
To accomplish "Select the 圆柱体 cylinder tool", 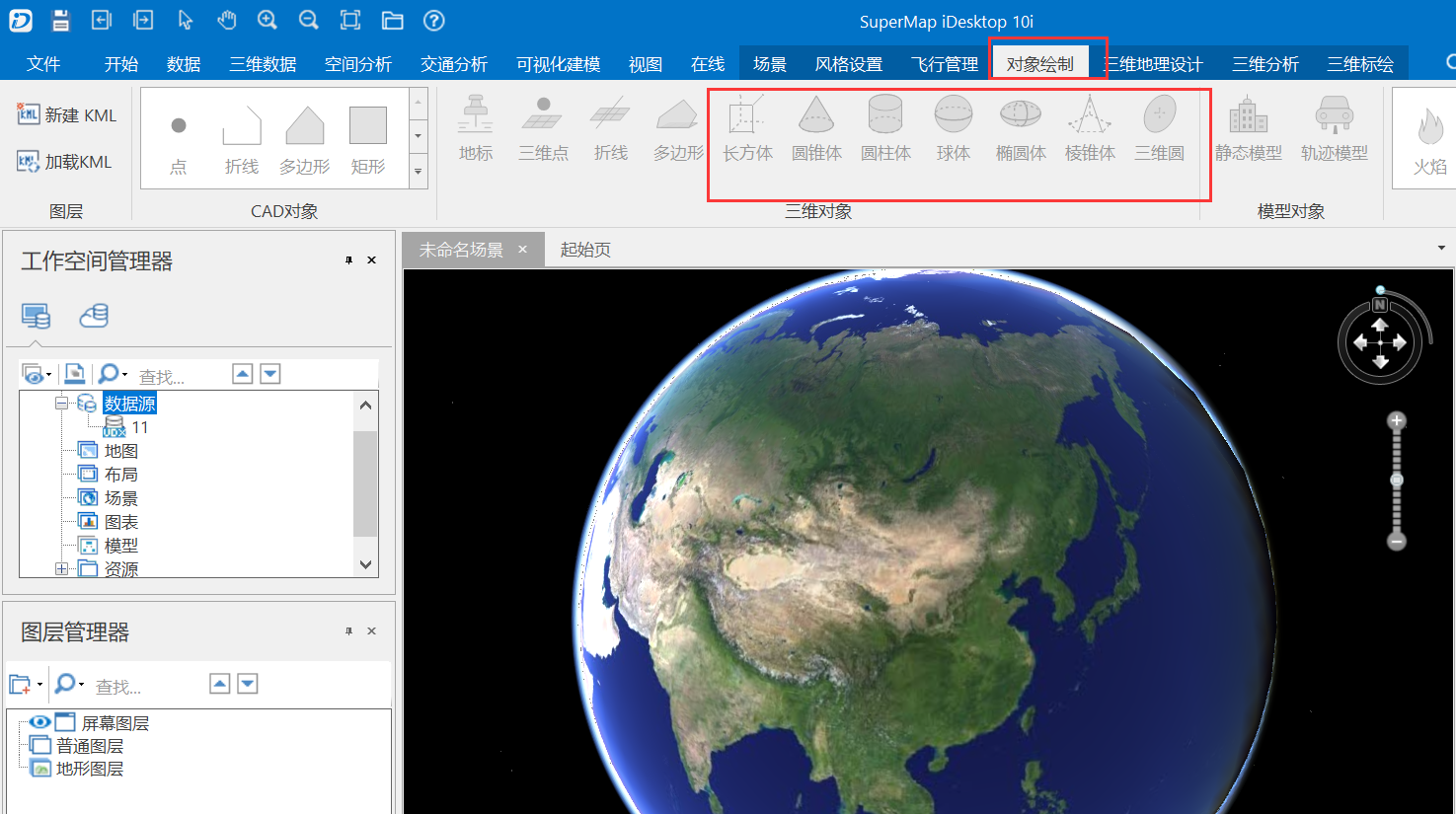I will pyautogui.click(x=885, y=129).
